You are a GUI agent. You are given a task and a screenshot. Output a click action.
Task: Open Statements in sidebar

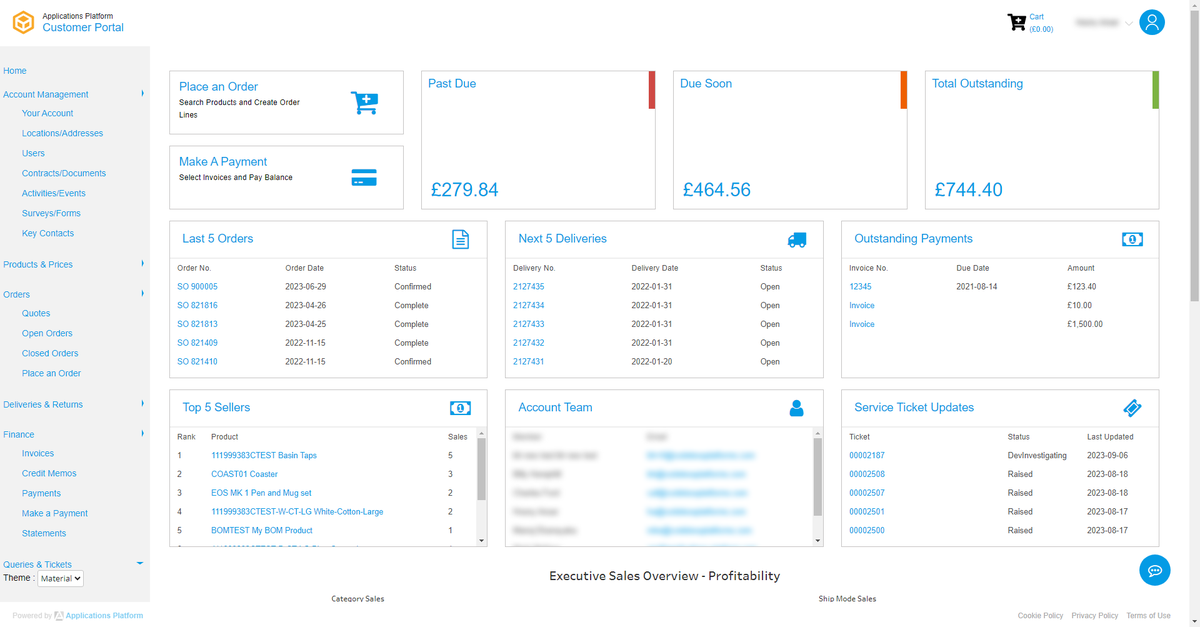pos(44,533)
